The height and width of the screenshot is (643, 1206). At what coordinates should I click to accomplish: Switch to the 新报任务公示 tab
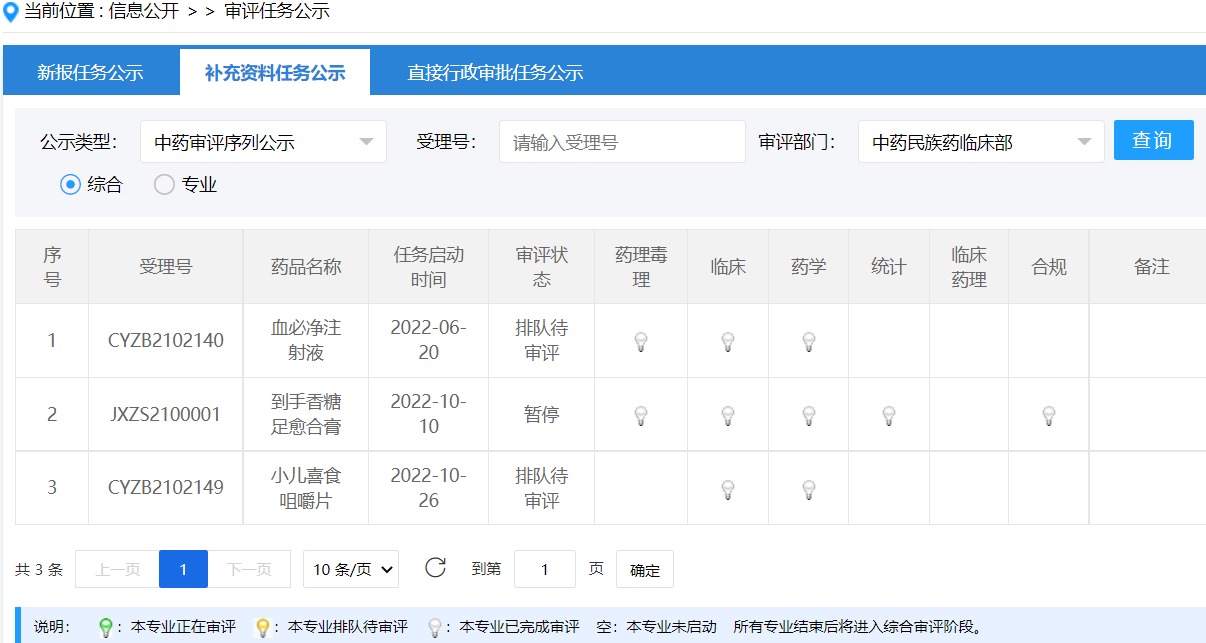coord(91,71)
